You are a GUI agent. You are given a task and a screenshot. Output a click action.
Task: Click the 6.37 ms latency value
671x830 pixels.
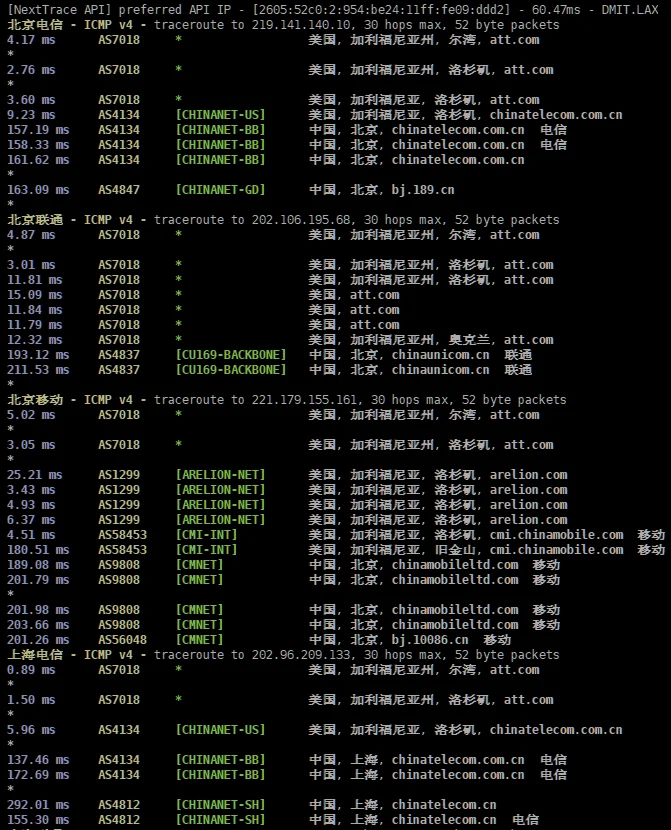pos(31,520)
